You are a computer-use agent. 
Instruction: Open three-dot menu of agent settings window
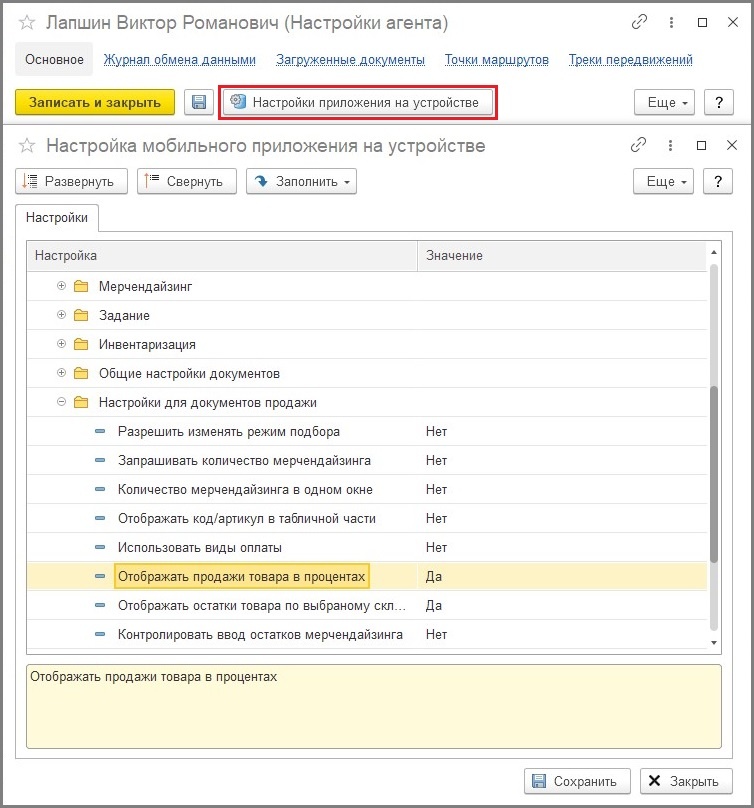671,22
